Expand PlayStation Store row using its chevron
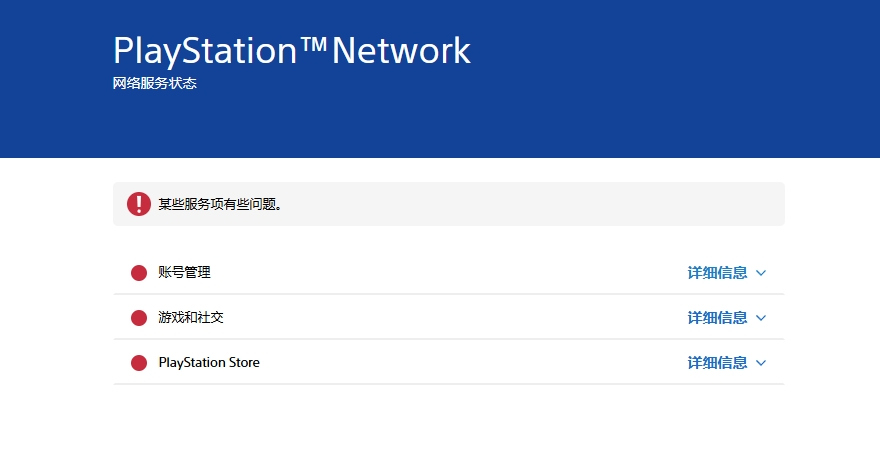The width and height of the screenshot is (880, 458). point(761,363)
